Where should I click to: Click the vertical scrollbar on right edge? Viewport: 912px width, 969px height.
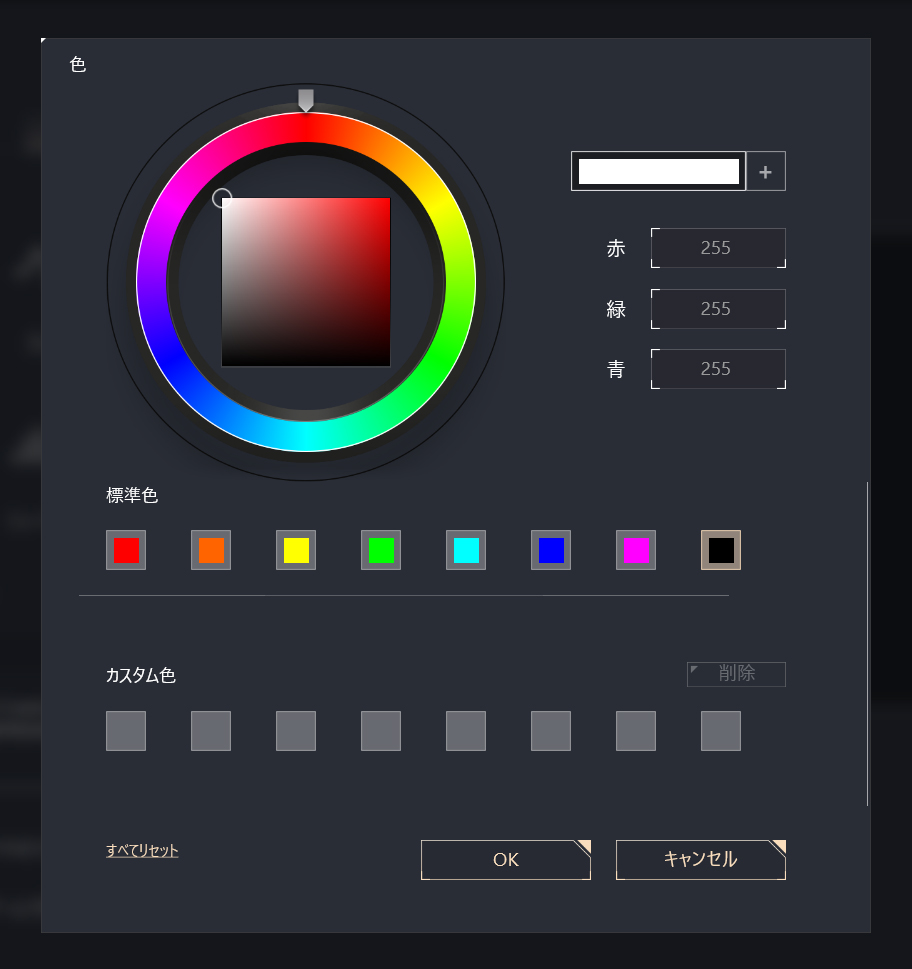[x=868, y=643]
